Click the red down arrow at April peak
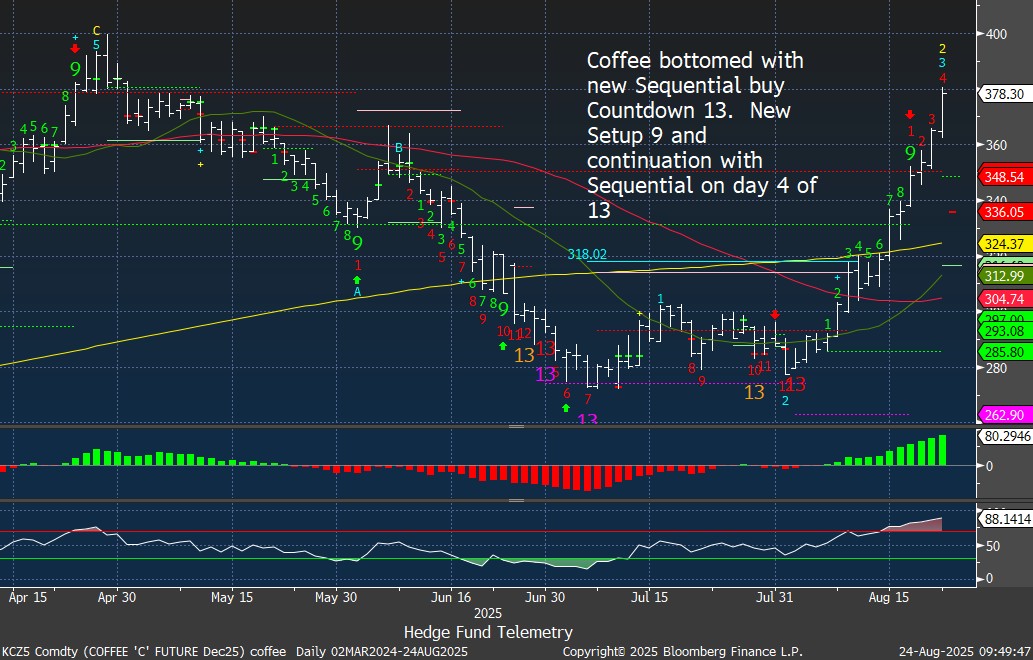 [76, 48]
